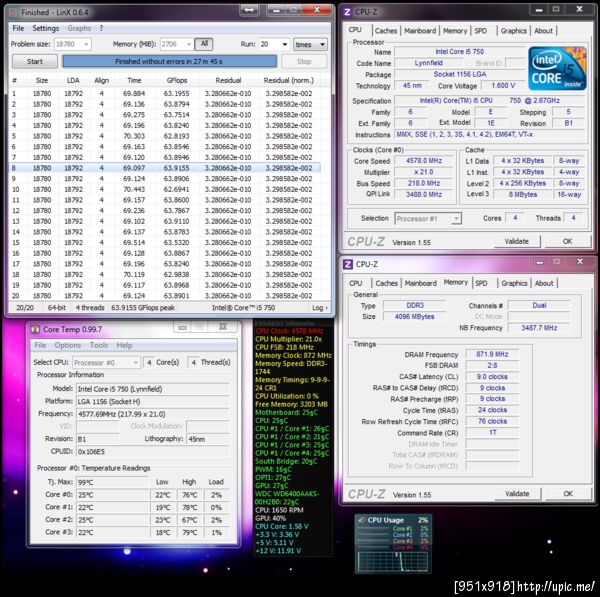Switch to Caches tab in lower CPU-Z window
Image resolution: width=600 pixels, height=597 pixels.
(x=386, y=283)
